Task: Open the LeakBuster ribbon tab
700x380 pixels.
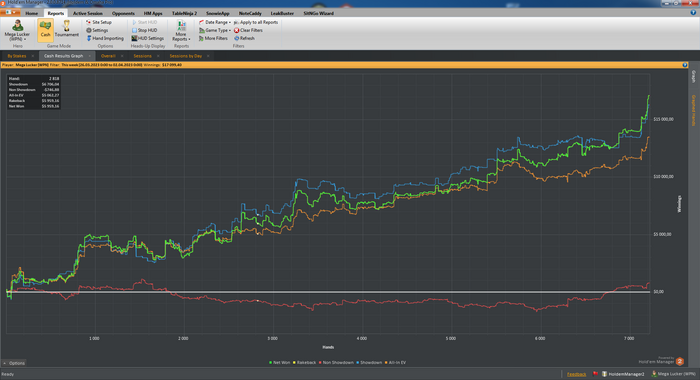Action: click(282, 13)
